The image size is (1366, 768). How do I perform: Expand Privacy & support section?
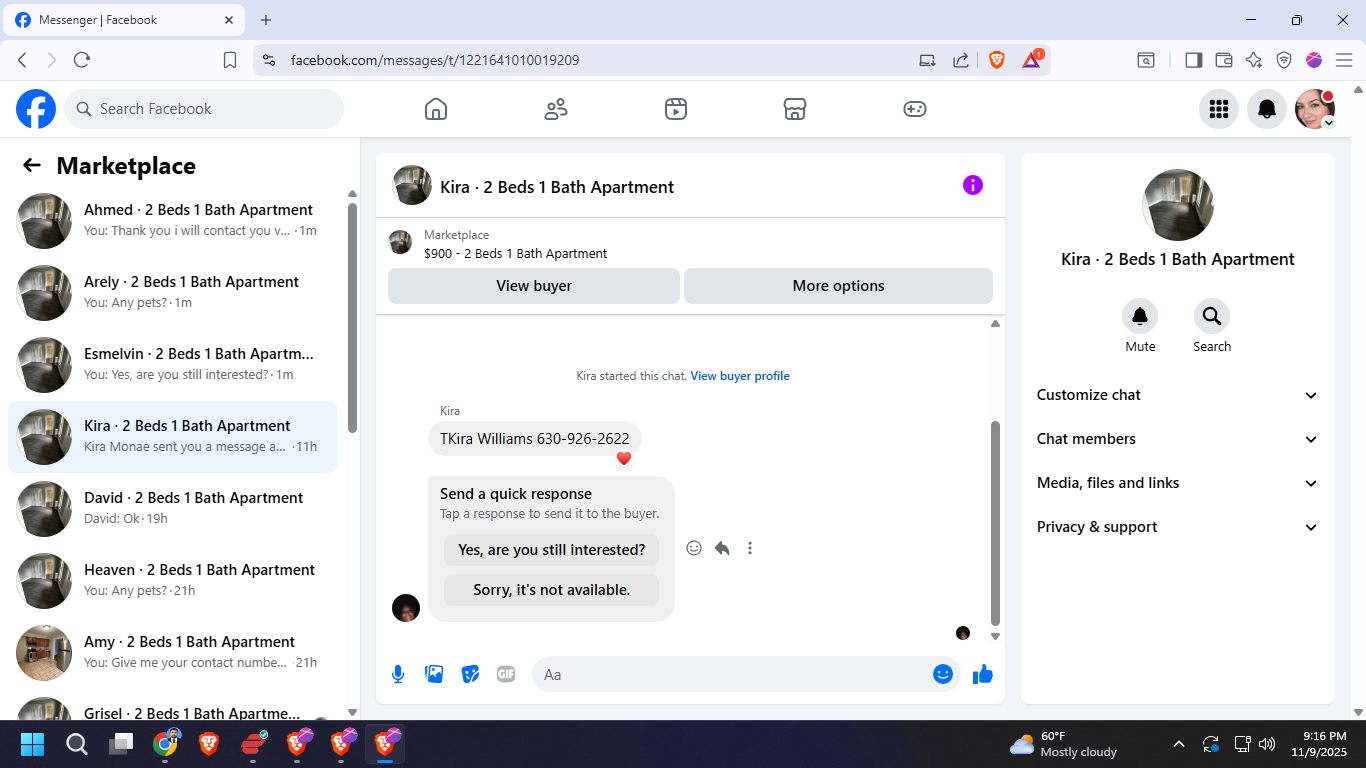pyautogui.click(x=1178, y=527)
